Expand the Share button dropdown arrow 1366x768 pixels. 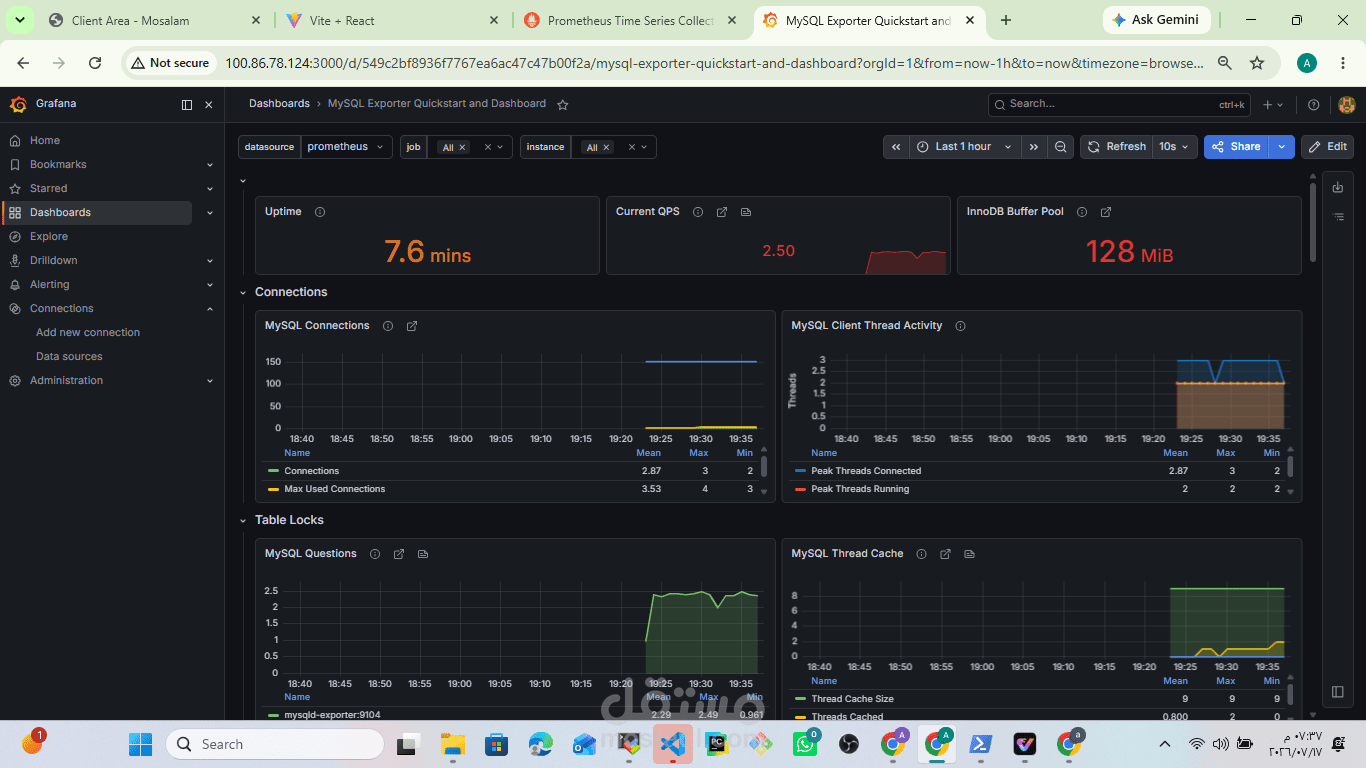(1282, 147)
